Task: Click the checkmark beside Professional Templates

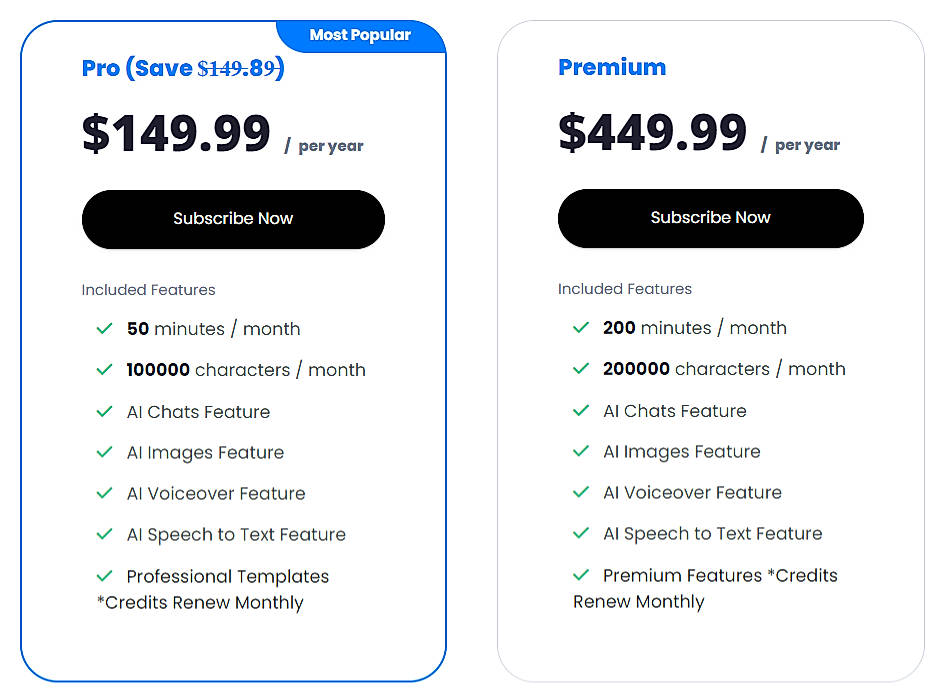Action: 104,576
